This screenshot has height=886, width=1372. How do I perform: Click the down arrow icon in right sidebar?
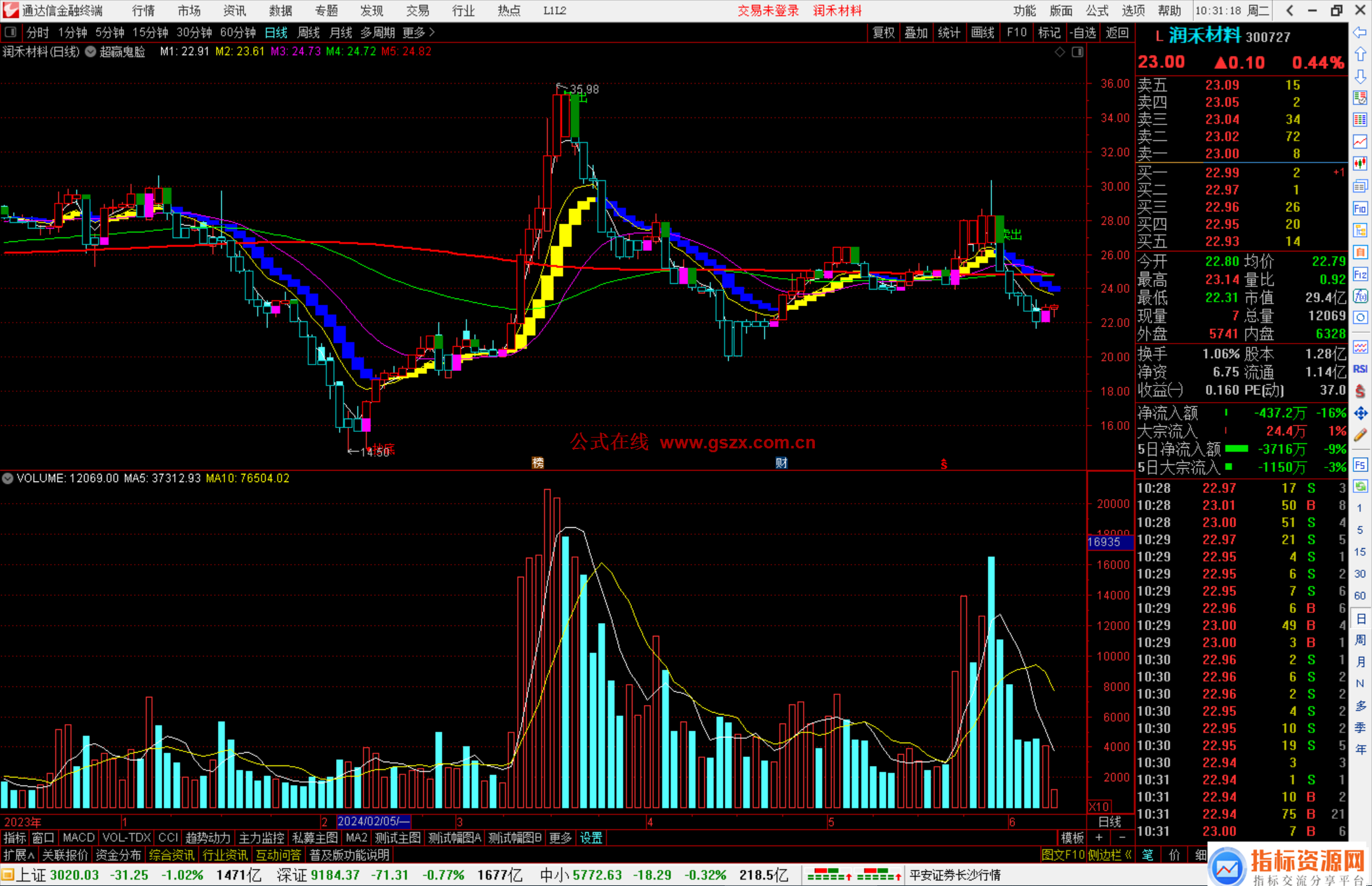(1360, 76)
